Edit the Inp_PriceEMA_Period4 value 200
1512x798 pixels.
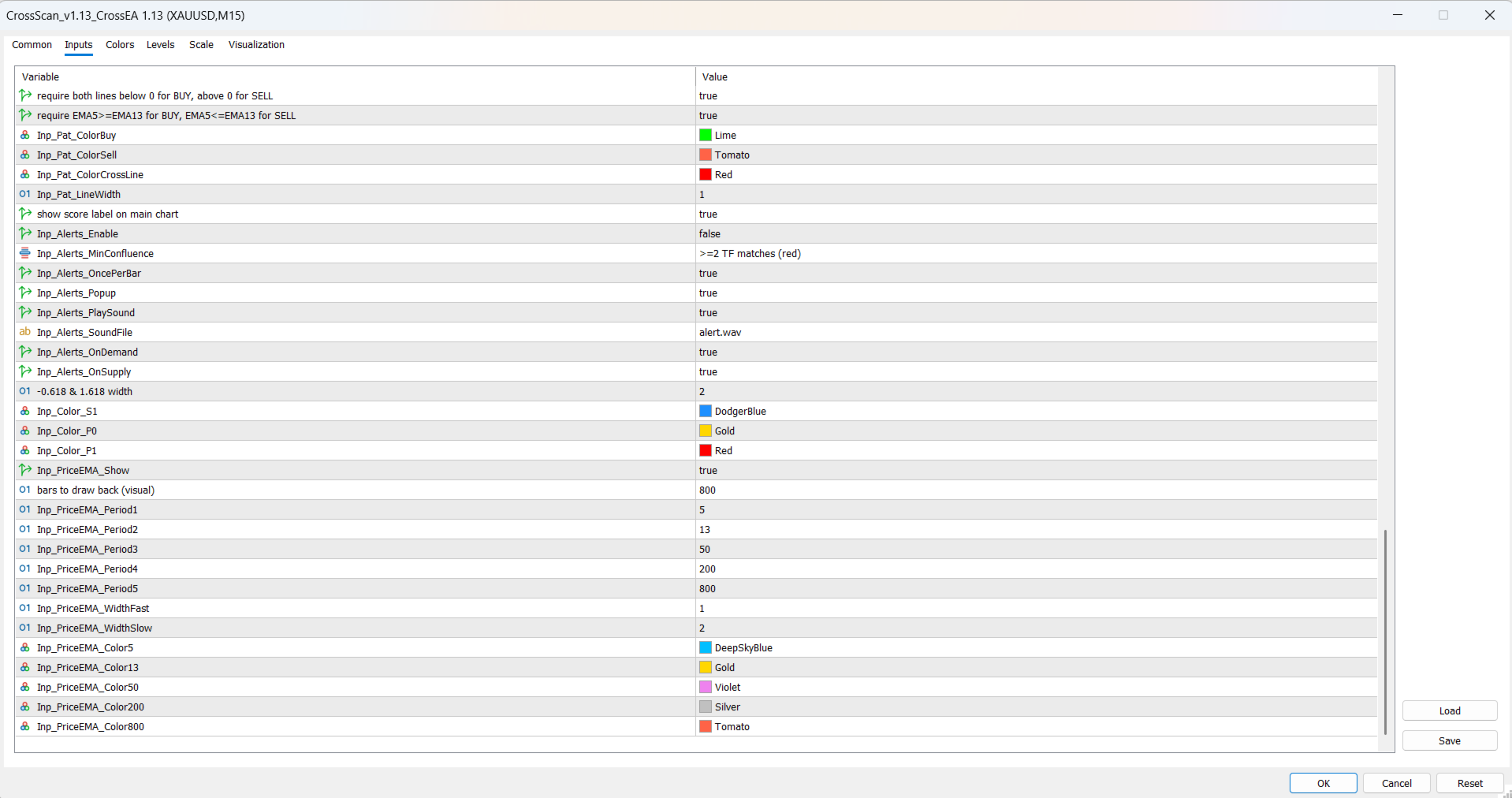[x=1036, y=569]
